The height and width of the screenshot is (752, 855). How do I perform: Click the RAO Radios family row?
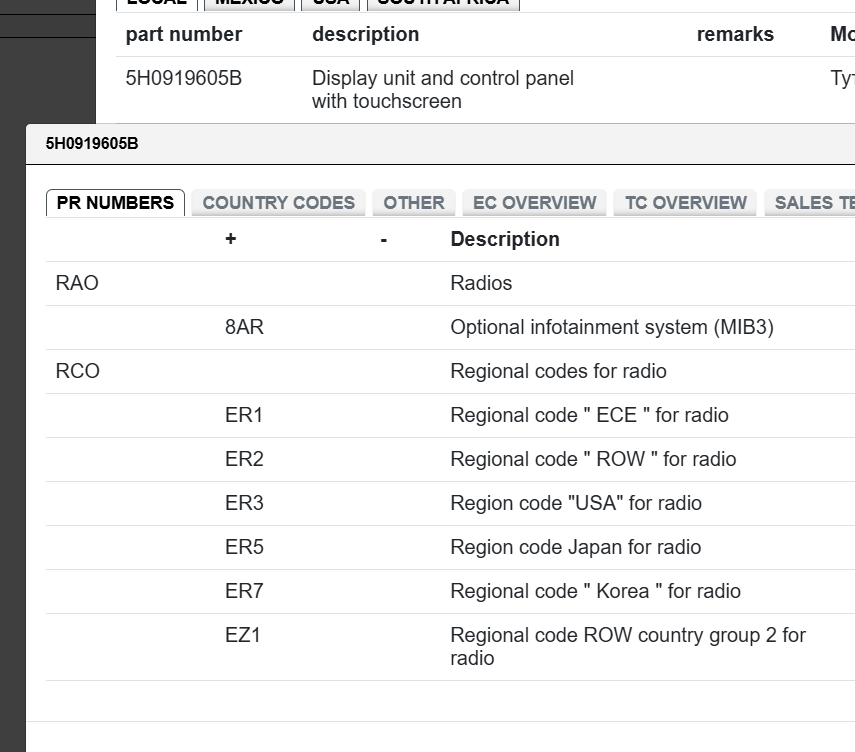[x=77, y=283]
